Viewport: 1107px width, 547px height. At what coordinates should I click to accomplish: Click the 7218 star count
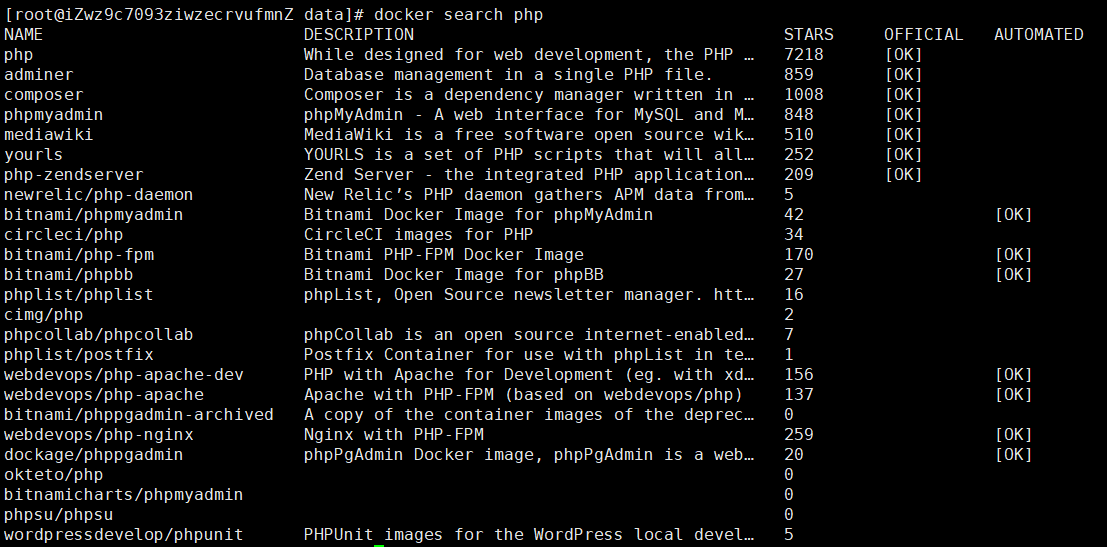pyautogui.click(x=804, y=54)
